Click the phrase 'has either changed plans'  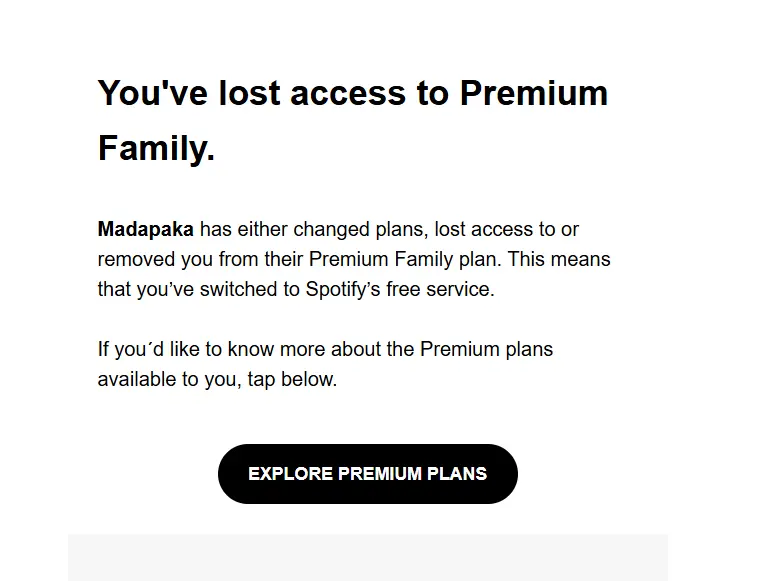[x=315, y=229]
